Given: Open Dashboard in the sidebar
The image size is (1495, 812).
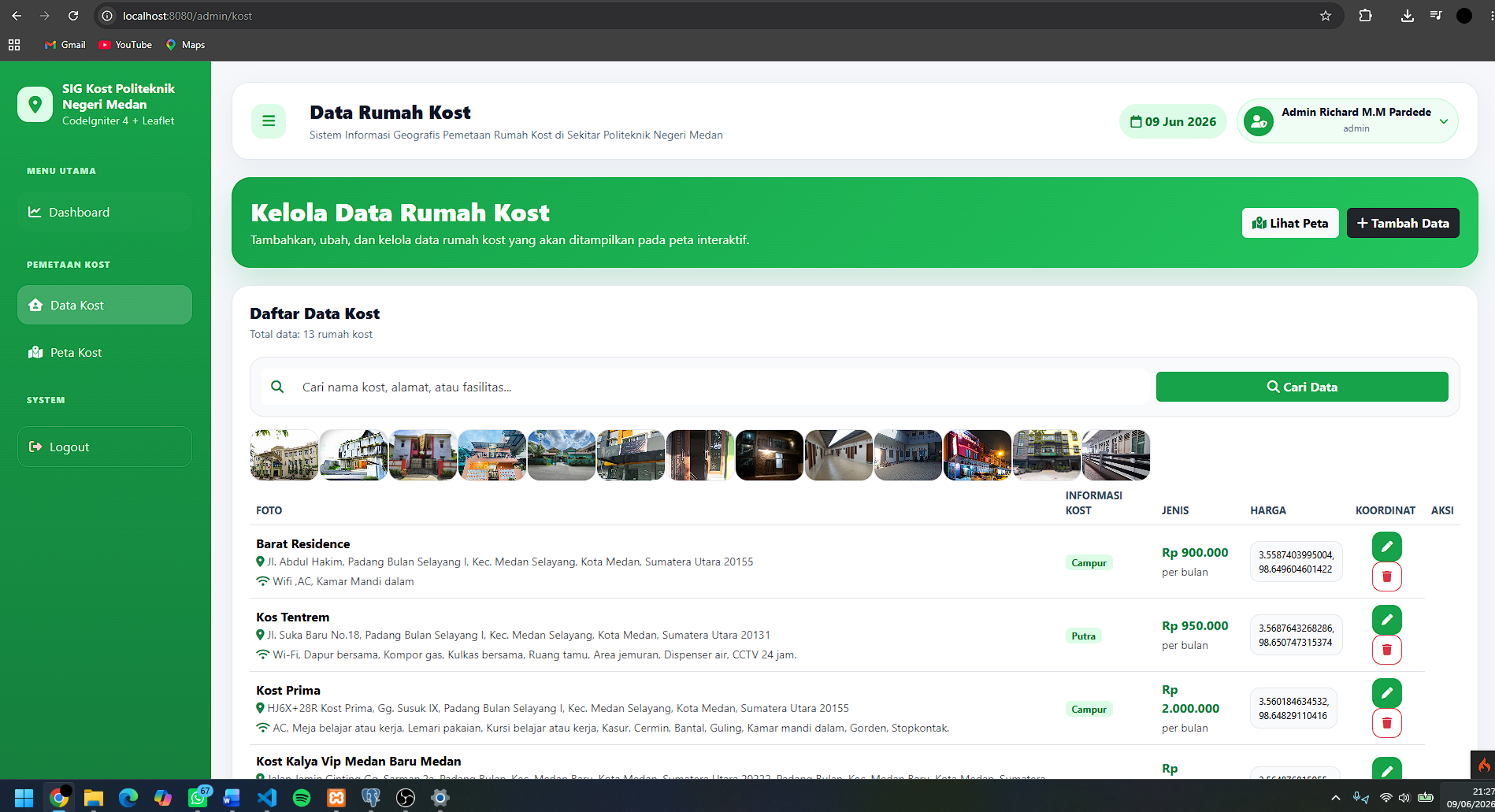Looking at the screenshot, I should point(105,212).
